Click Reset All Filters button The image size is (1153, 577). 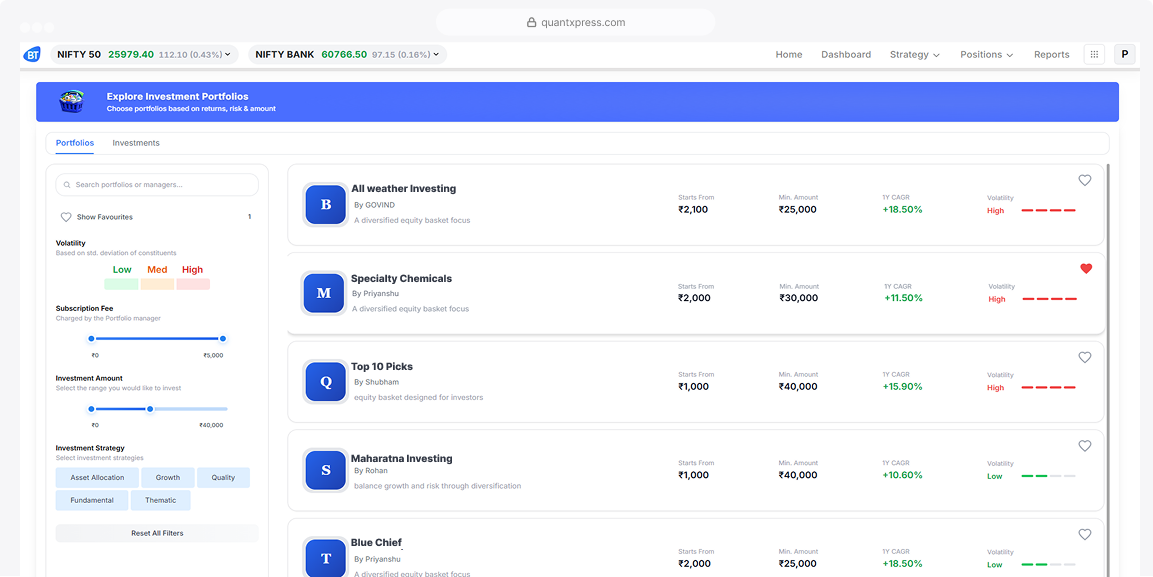pos(157,533)
